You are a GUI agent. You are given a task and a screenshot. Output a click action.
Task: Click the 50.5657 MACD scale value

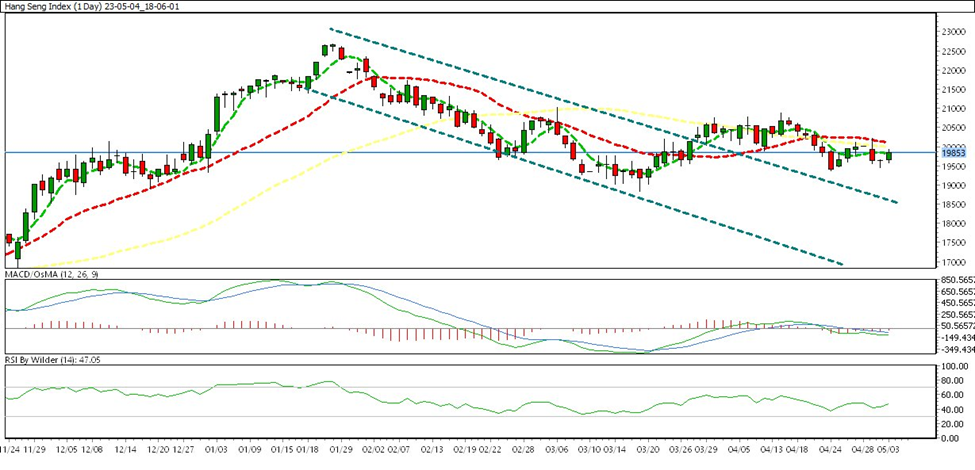pos(959,326)
